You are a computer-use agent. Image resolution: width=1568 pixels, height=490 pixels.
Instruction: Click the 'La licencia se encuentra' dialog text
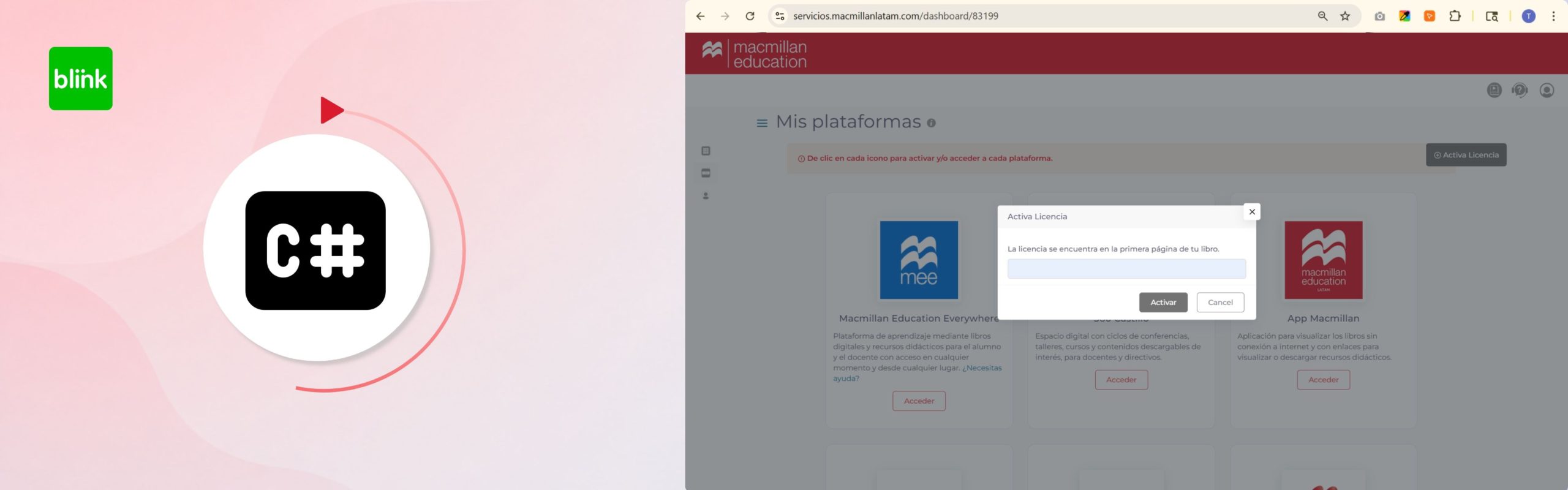click(x=1113, y=249)
